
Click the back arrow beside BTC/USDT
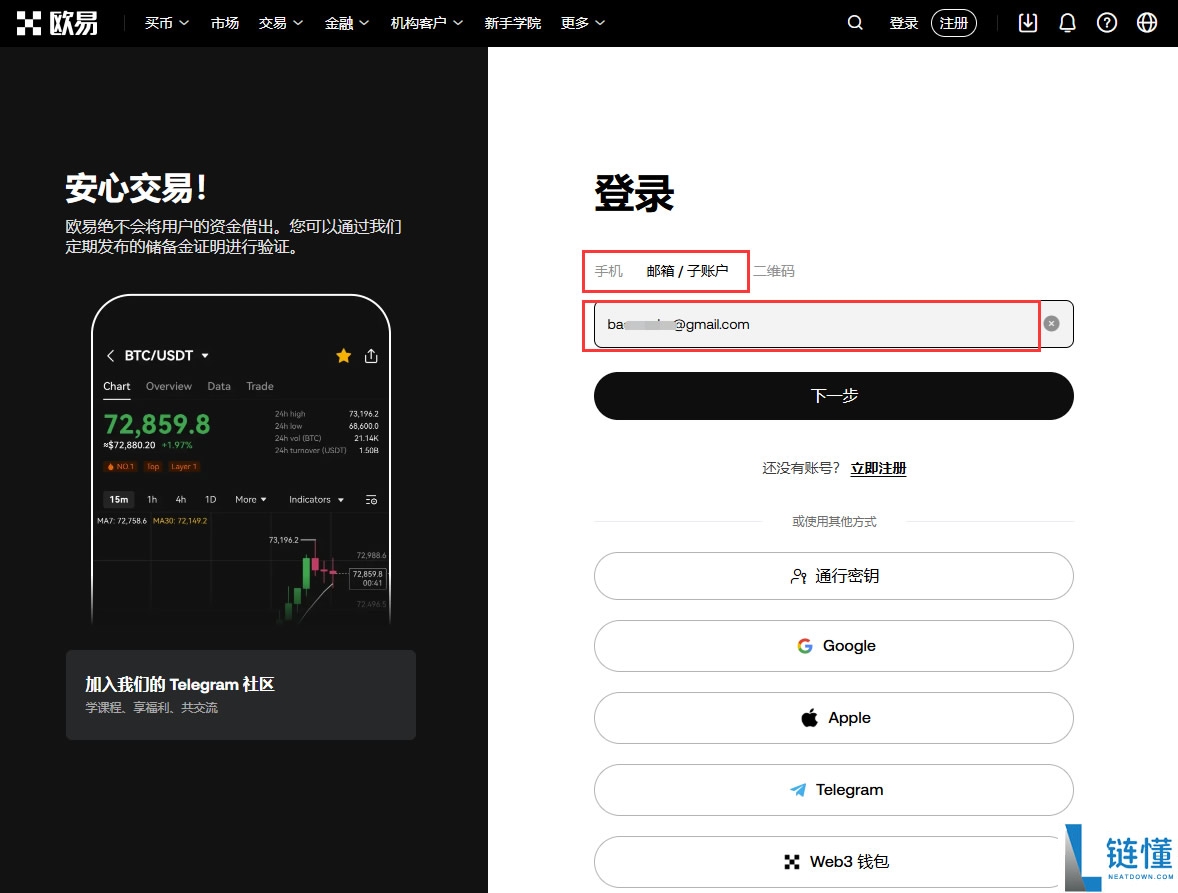tap(110, 355)
